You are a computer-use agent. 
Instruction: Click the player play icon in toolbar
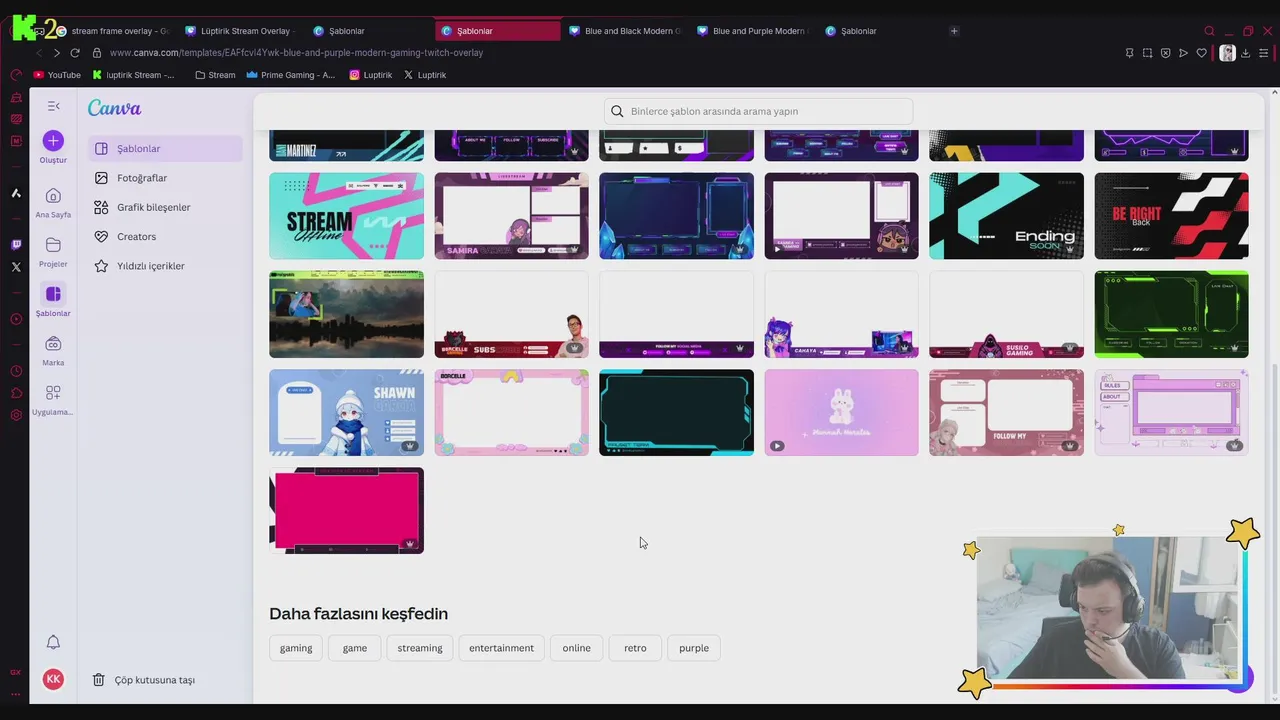[1183, 53]
